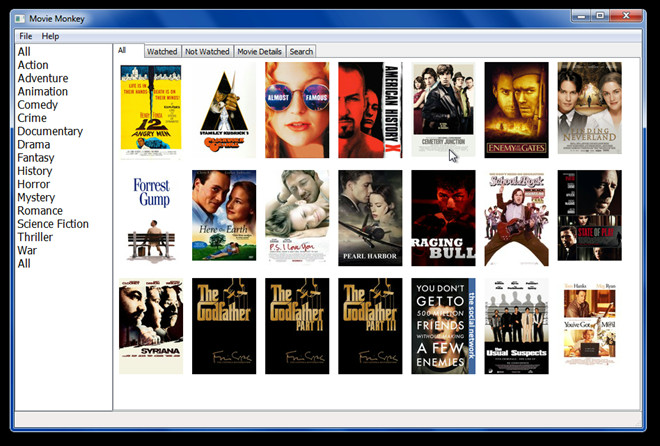Select The Social Network poster
Image resolution: width=660 pixels, height=446 pixels.
[443, 326]
